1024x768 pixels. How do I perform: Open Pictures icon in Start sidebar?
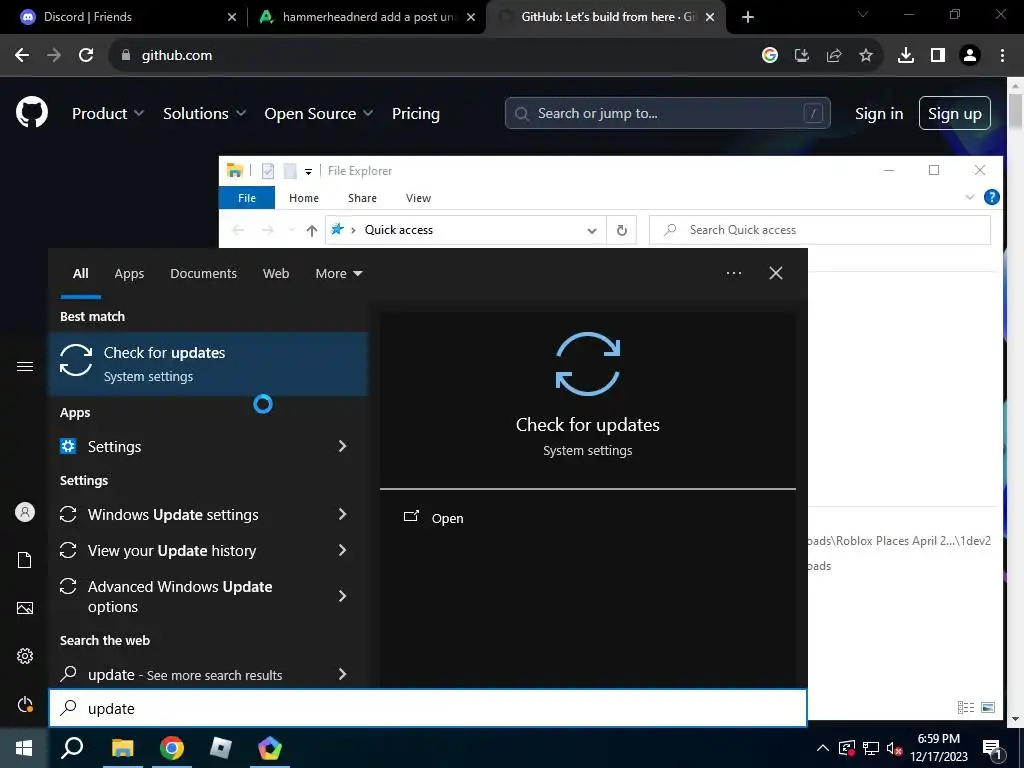click(25, 608)
